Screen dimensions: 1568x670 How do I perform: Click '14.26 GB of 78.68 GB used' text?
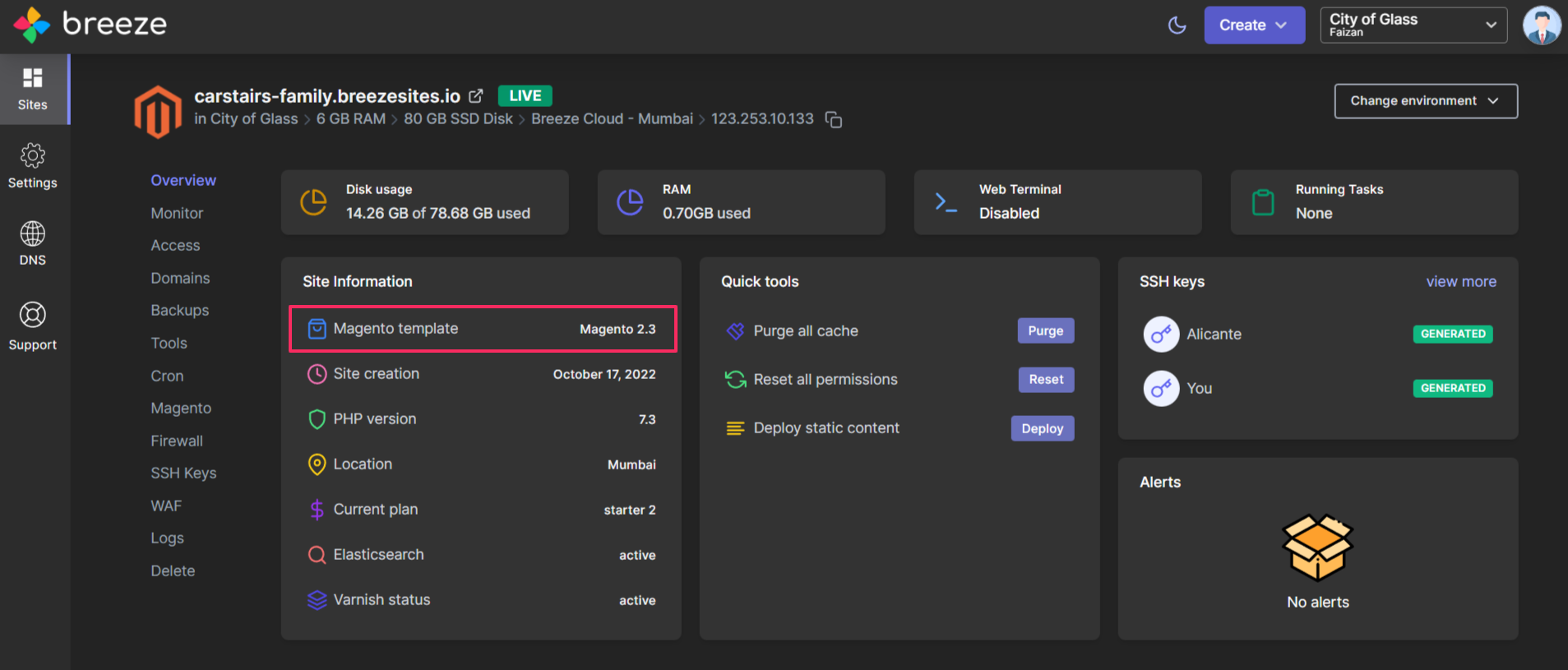tap(438, 214)
